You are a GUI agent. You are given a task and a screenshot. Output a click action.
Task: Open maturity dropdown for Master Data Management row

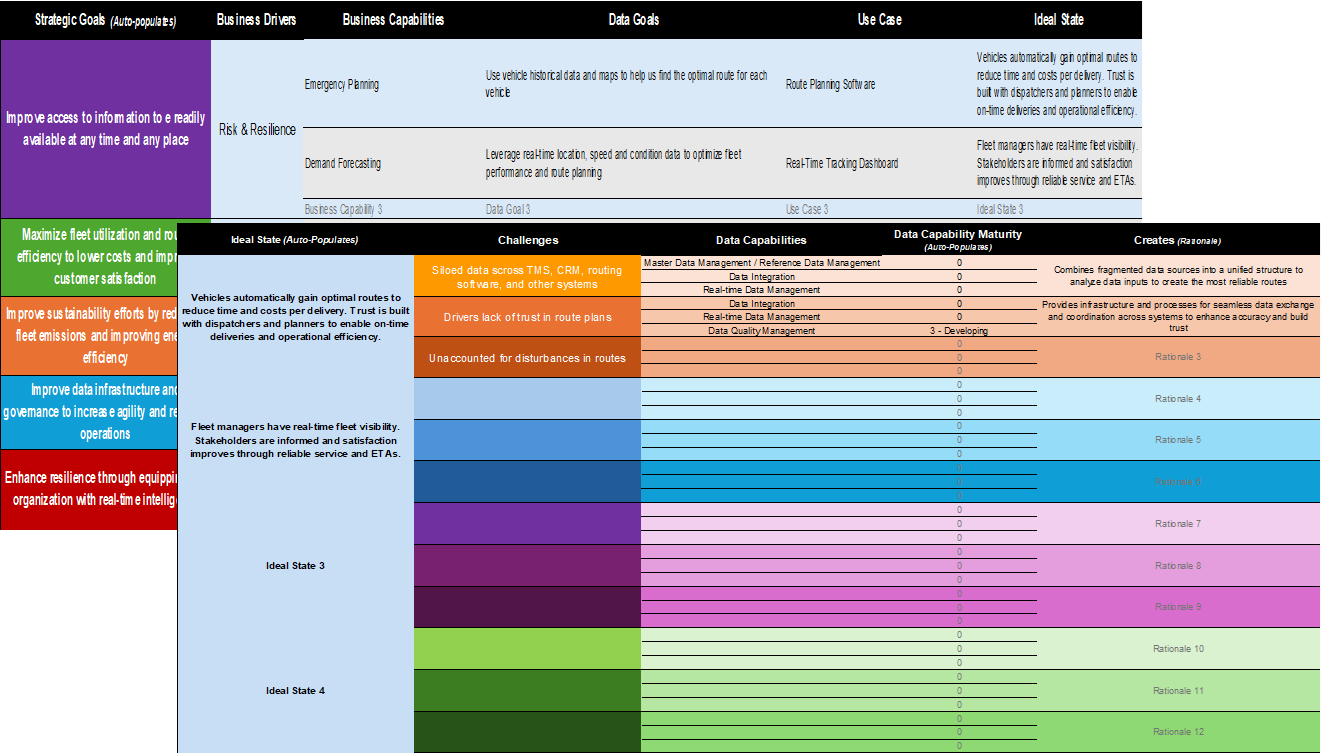[958, 262]
